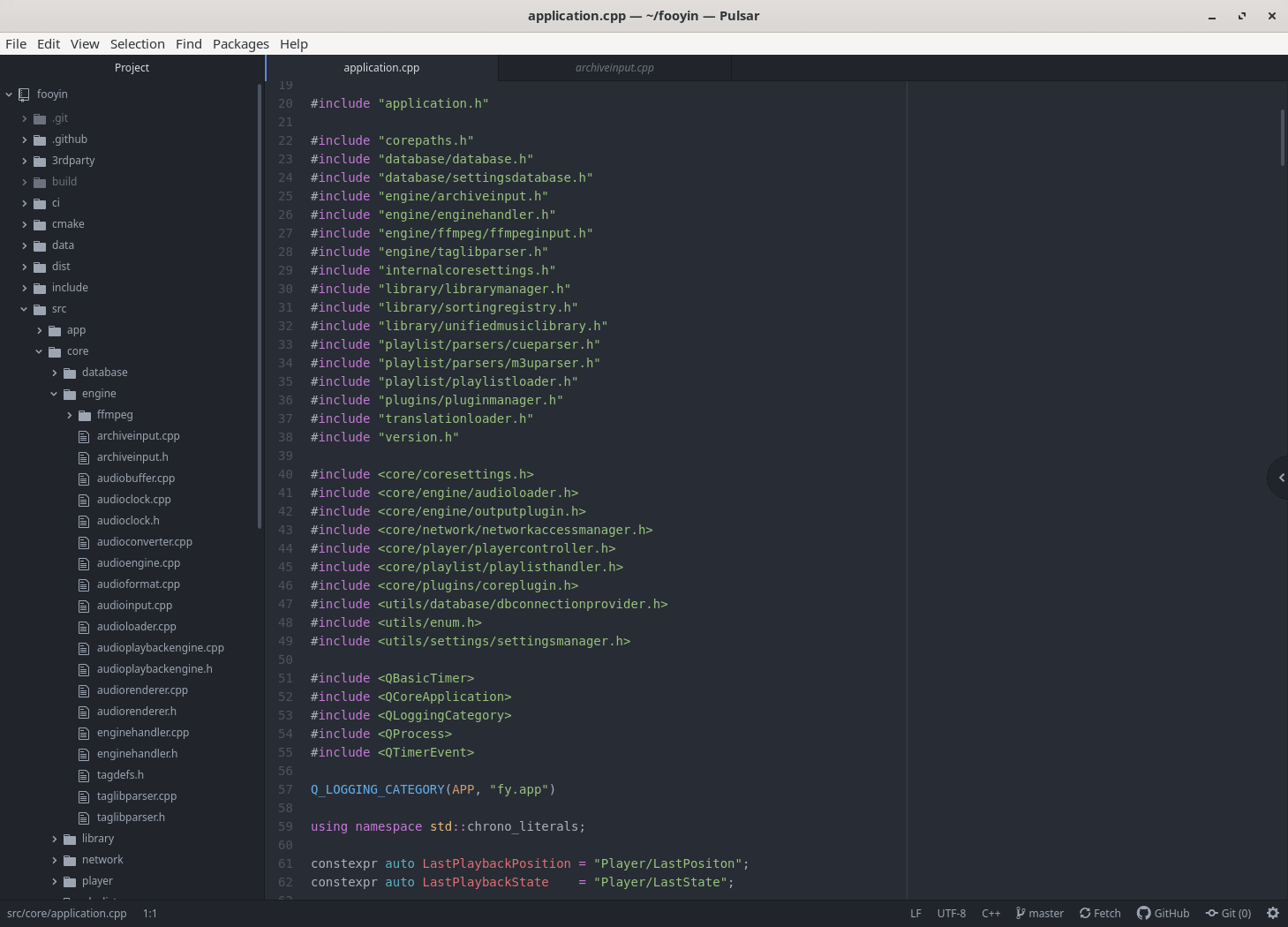Expand the player folder chevron
Image resolution: width=1288 pixels, height=927 pixels.
54,881
